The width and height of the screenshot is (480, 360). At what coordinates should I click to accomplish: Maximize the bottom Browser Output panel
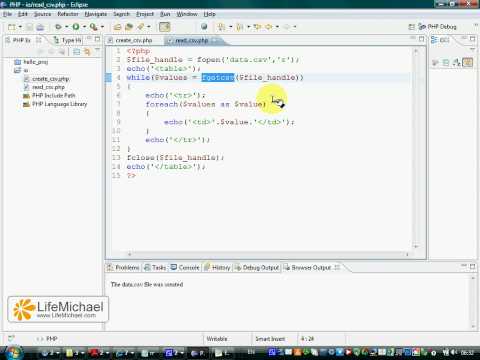point(472,266)
